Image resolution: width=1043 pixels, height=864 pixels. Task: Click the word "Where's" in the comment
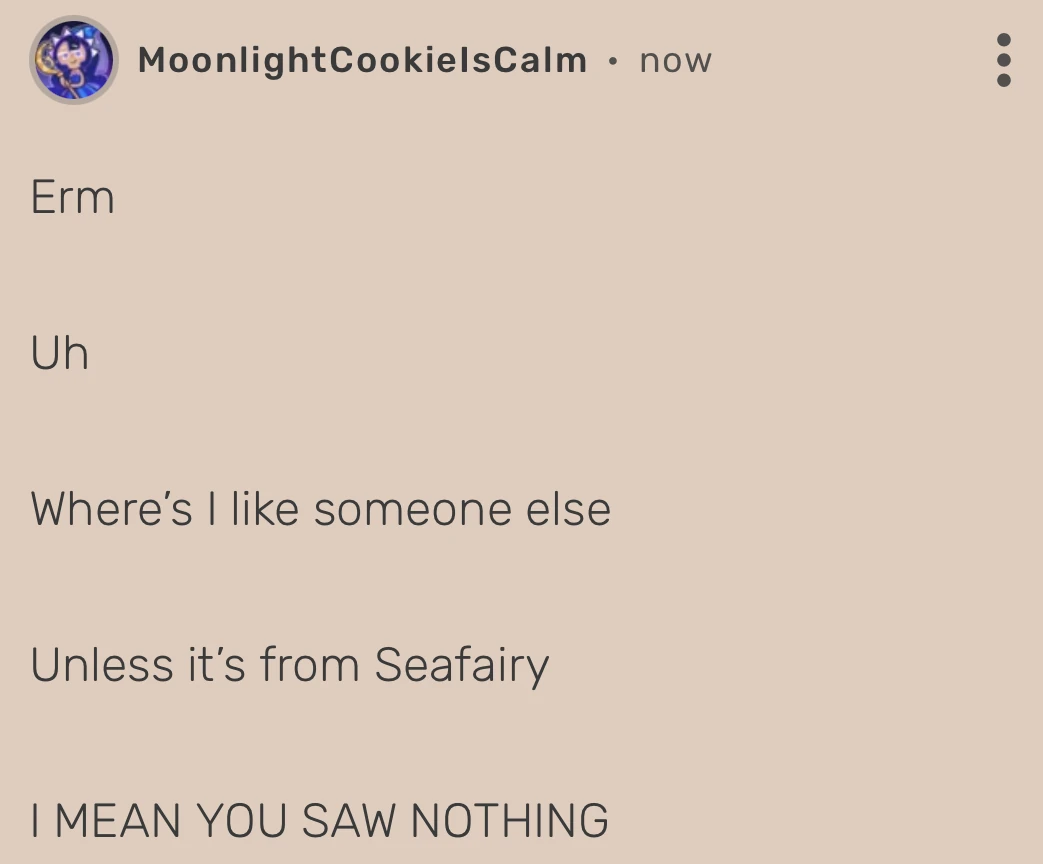point(111,509)
